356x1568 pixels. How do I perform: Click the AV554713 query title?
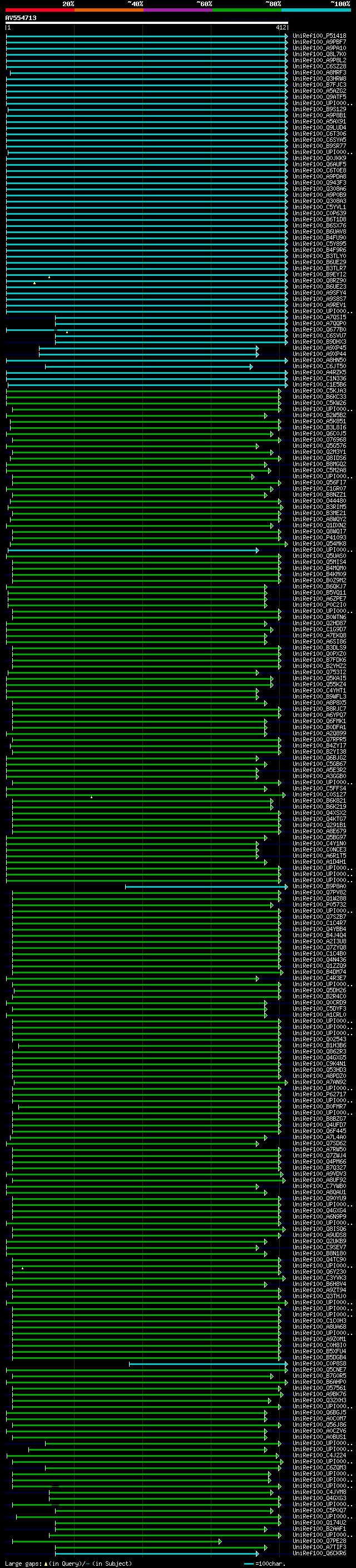click(21, 18)
